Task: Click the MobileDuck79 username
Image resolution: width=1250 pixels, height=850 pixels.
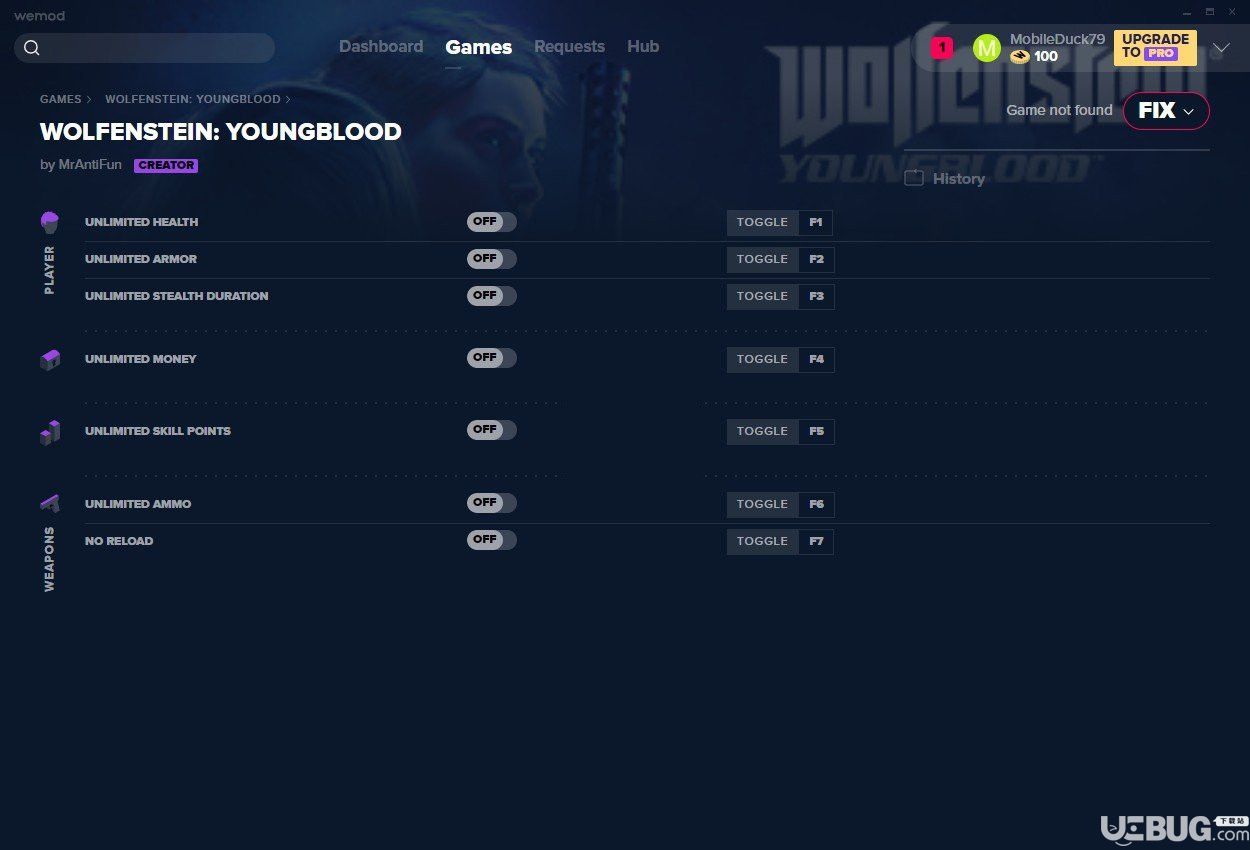Action: click(x=1057, y=39)
